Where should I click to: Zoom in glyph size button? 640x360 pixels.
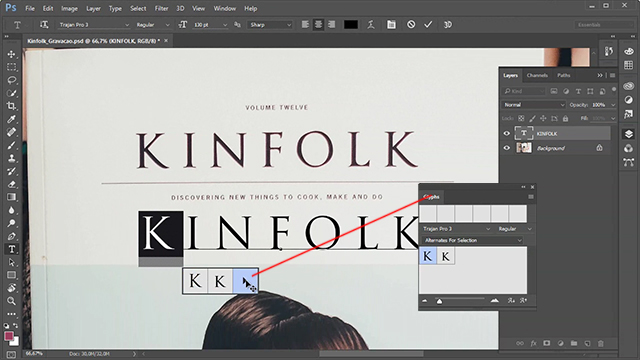(495, 301)
